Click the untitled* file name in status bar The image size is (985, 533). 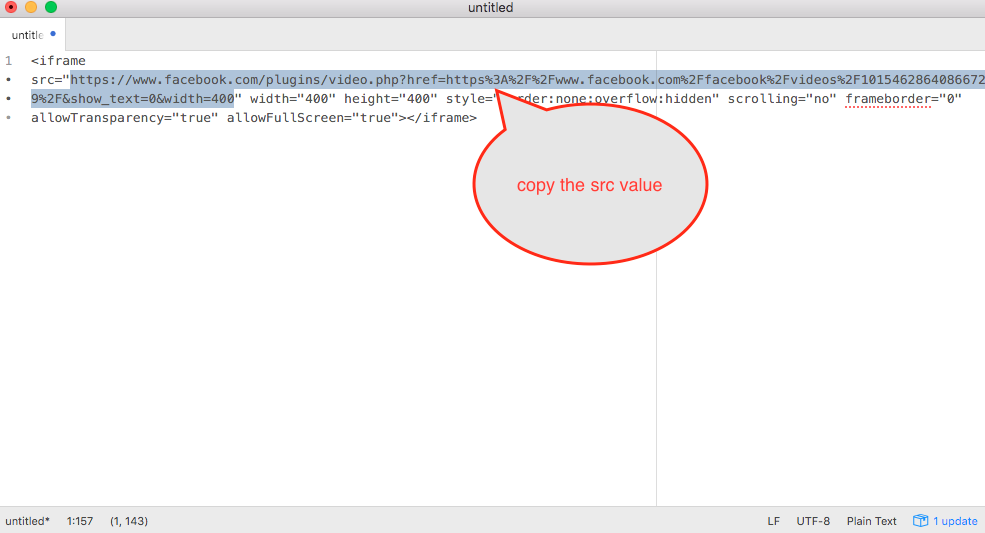click(x=27, y=521)
